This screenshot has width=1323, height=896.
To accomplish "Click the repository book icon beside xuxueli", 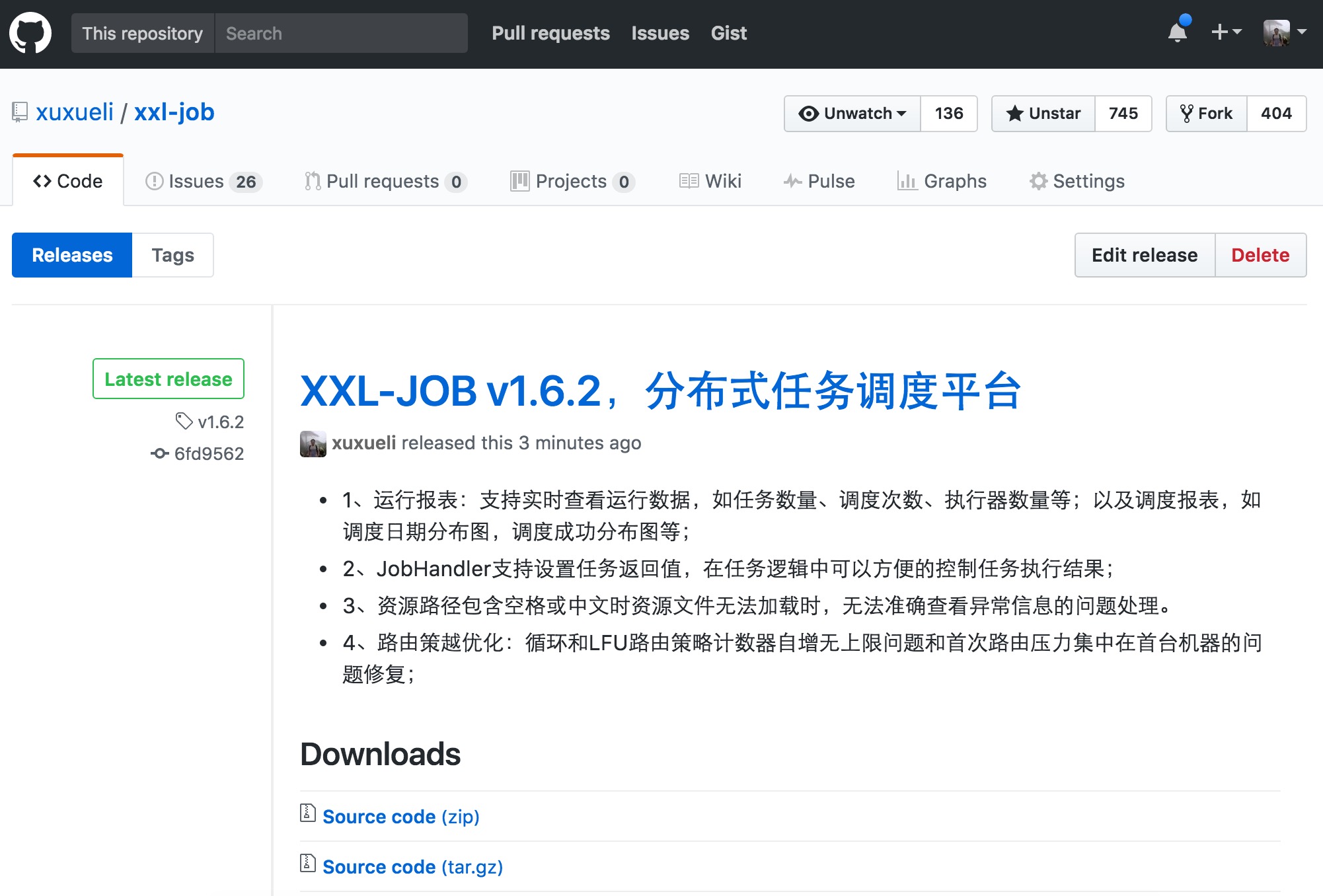I will tap(20, 112).
